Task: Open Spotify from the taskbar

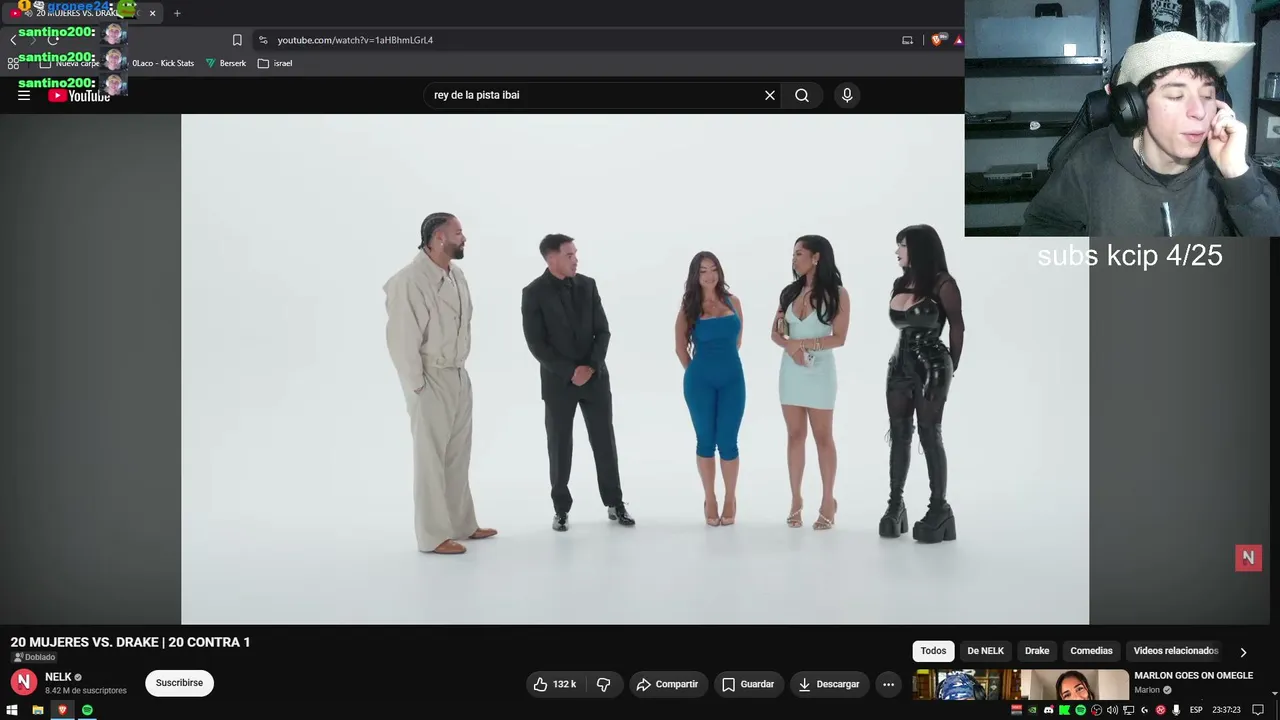Action: tap(87, 710)
